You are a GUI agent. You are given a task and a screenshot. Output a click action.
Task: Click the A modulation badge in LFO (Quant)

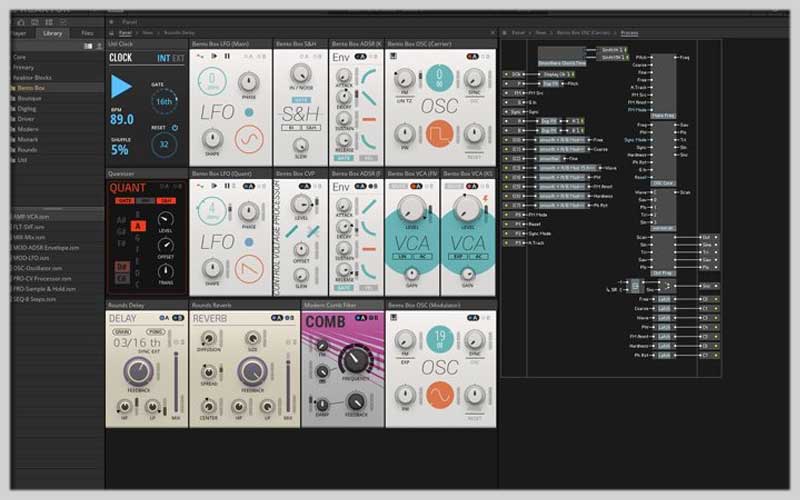tap(248, 186)
